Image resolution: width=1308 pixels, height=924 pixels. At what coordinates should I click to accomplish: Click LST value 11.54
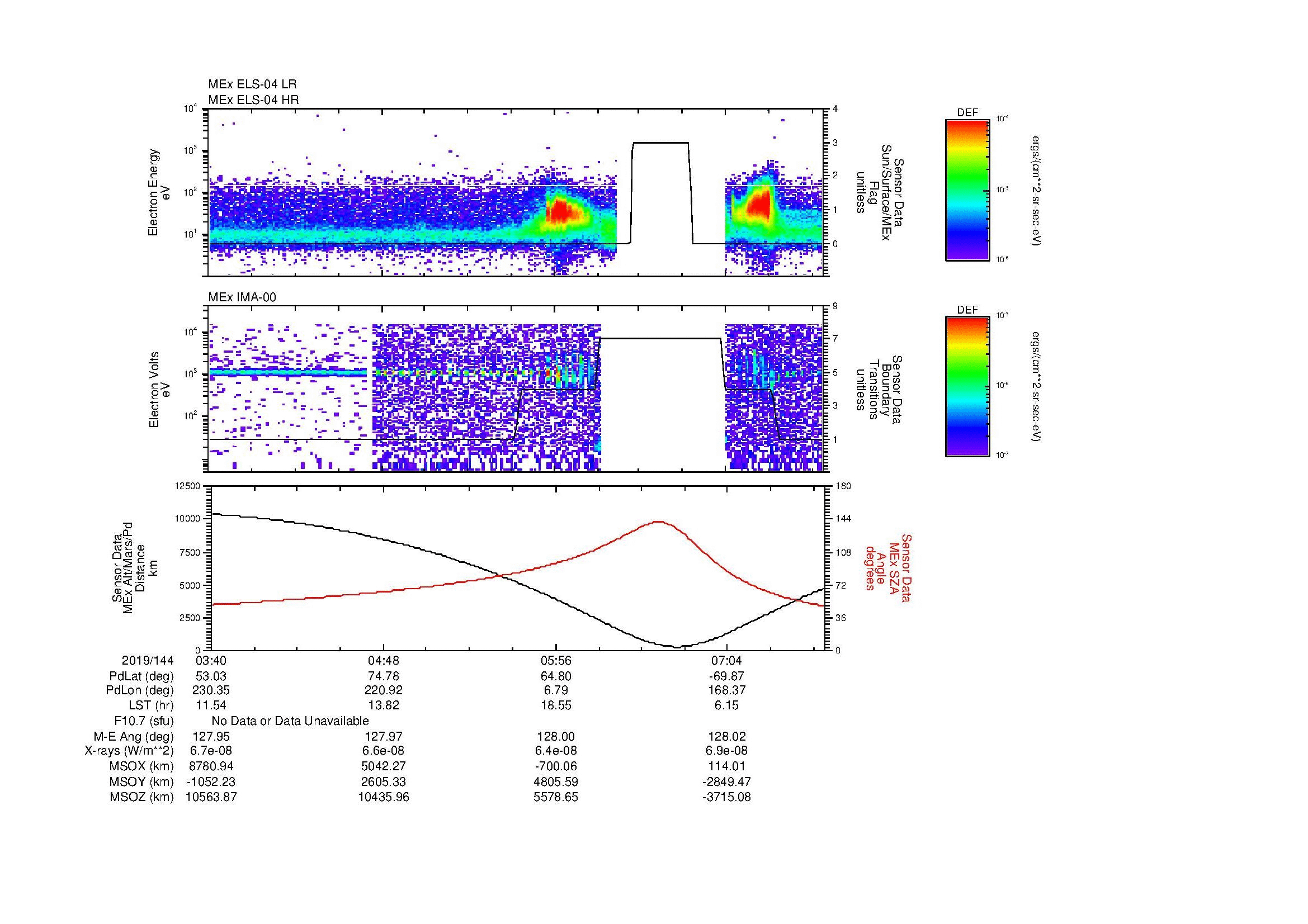point(211,705)
